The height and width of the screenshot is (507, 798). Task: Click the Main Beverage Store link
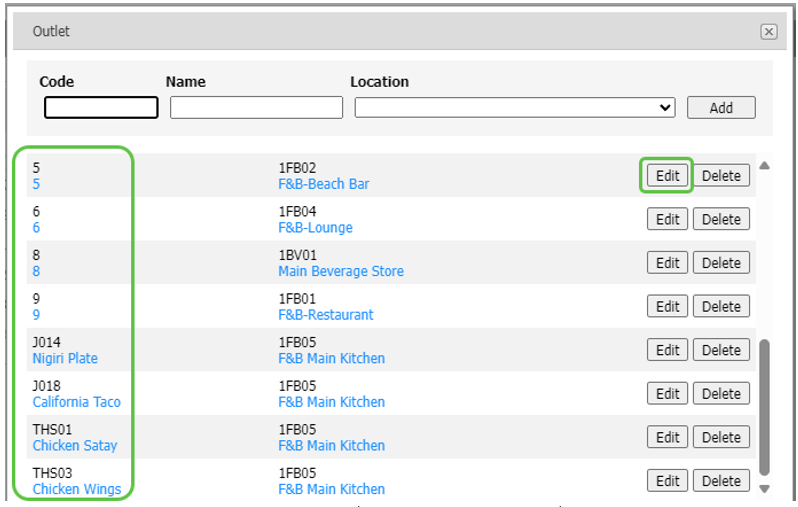(x=340, y=271)
